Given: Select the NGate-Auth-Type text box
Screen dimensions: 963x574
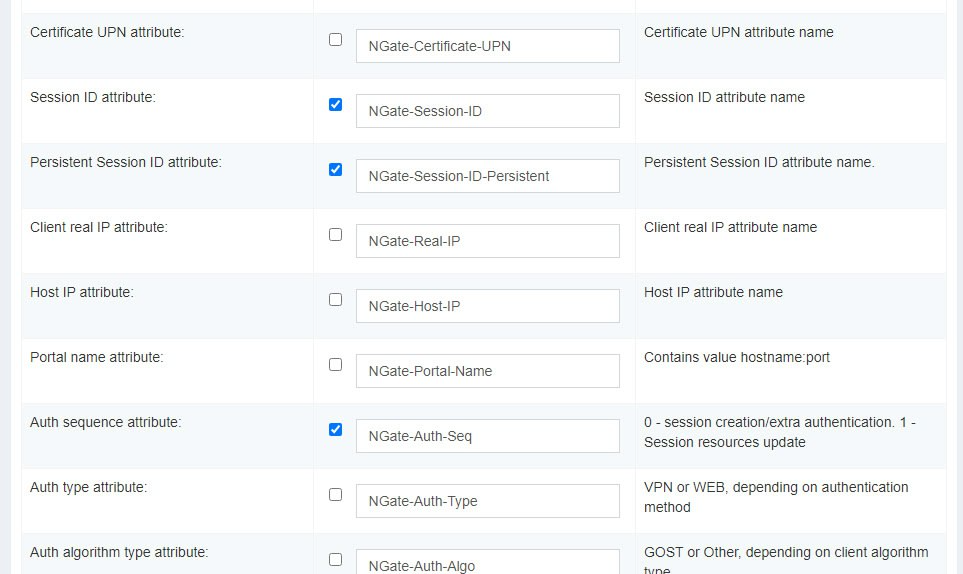Looking at the screenshot, I should click(x=487, y=501).
